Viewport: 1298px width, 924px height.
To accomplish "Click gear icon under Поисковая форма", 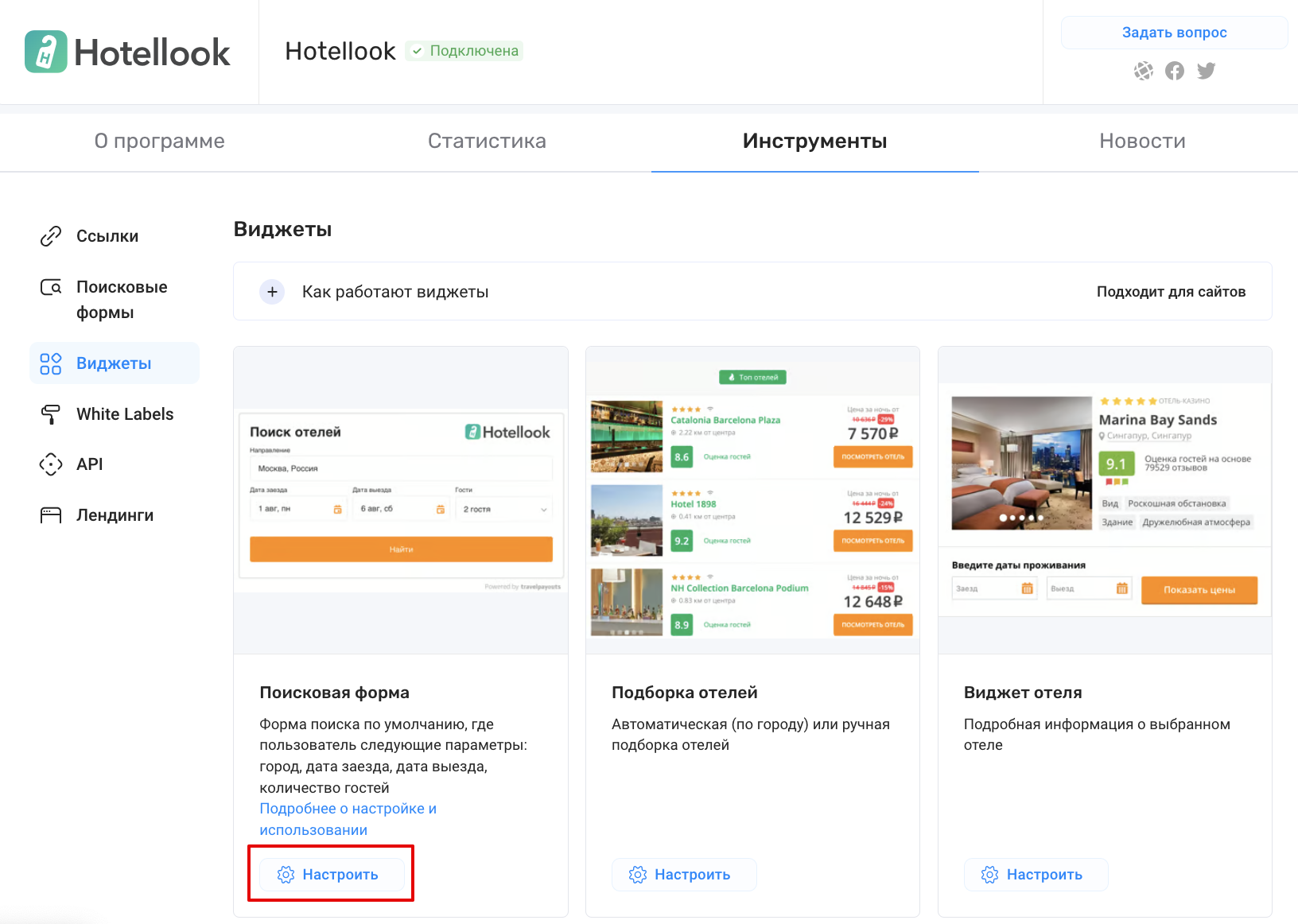I will point(286,875).
